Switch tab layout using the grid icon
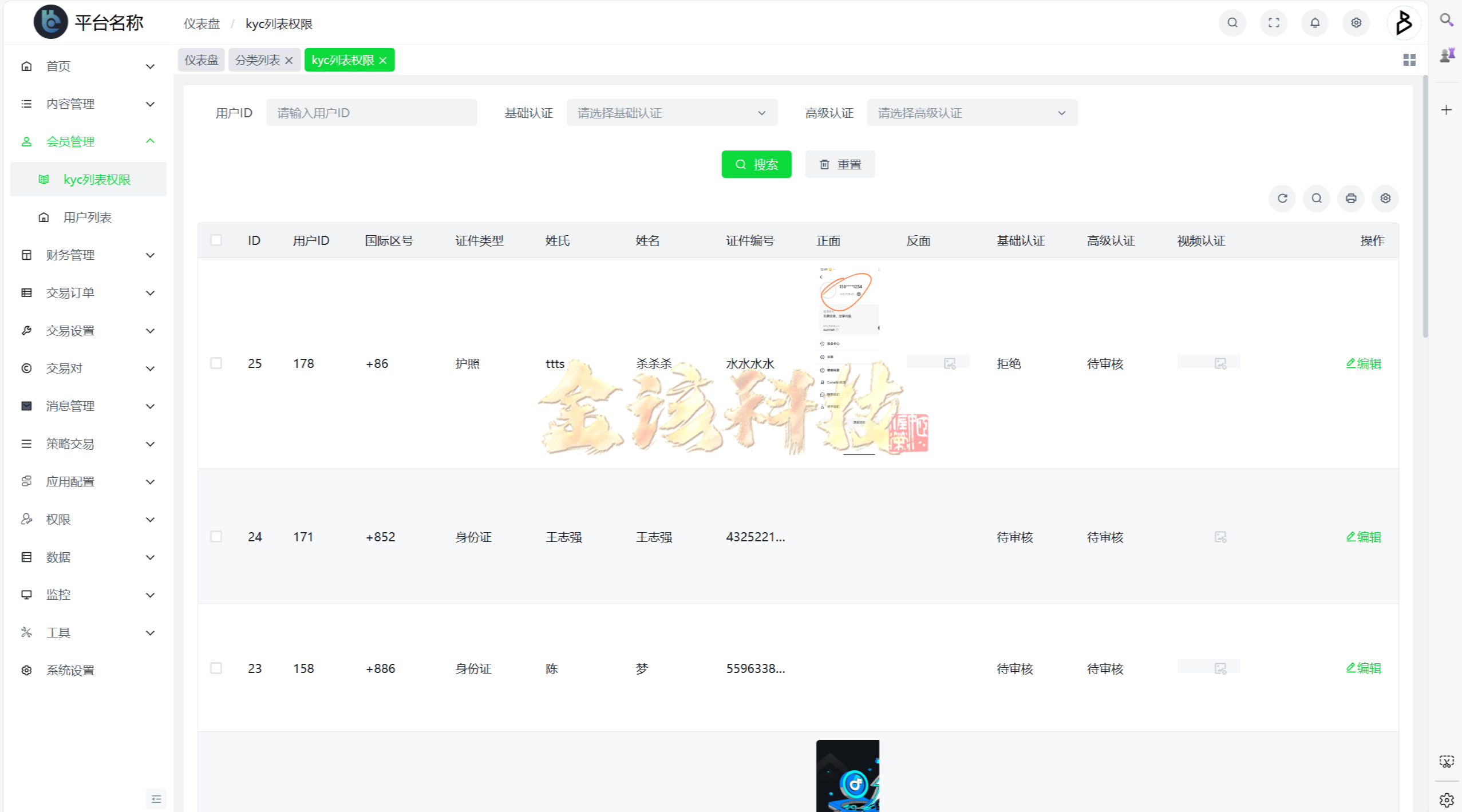Image resolution: width=1462 pixels, height=812 pixels. tap(1409, 60)
